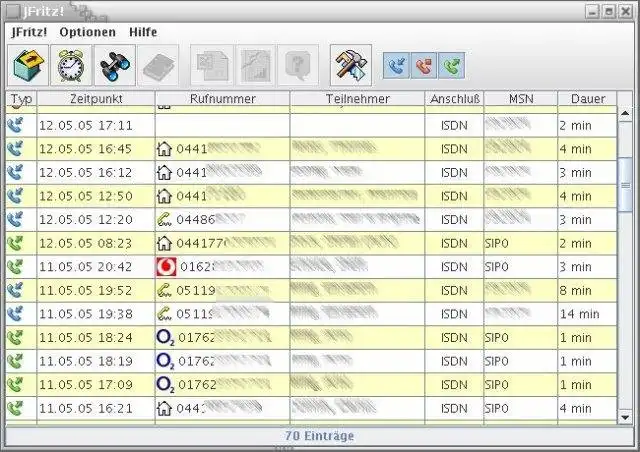Screen dimensions: 640x452
Task: Click the scrollbar down arrow
Action: pos(625,417)
